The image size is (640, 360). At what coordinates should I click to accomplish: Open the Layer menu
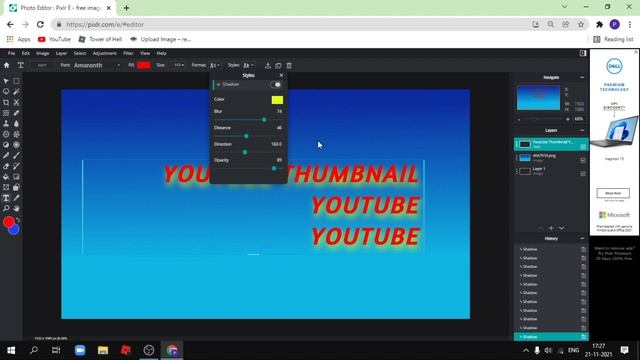point(61,53)
